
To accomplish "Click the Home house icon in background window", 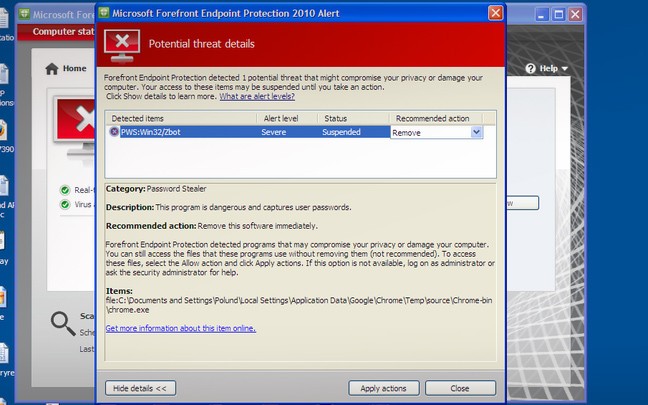I will click(x=52, y=69).
